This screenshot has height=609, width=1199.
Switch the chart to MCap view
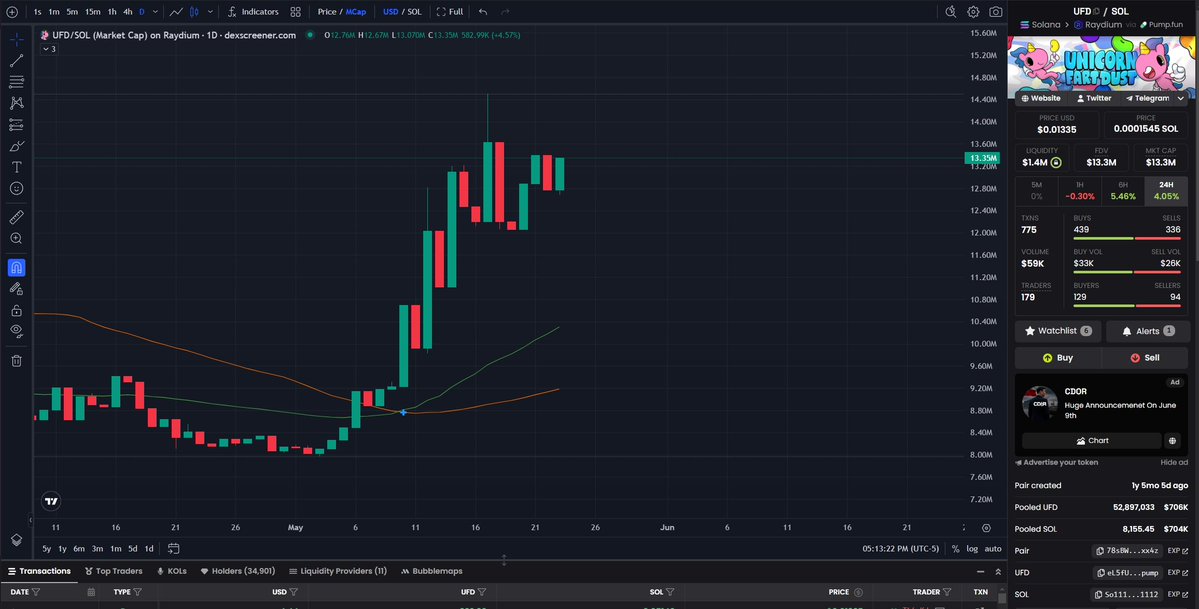[356, 11]
